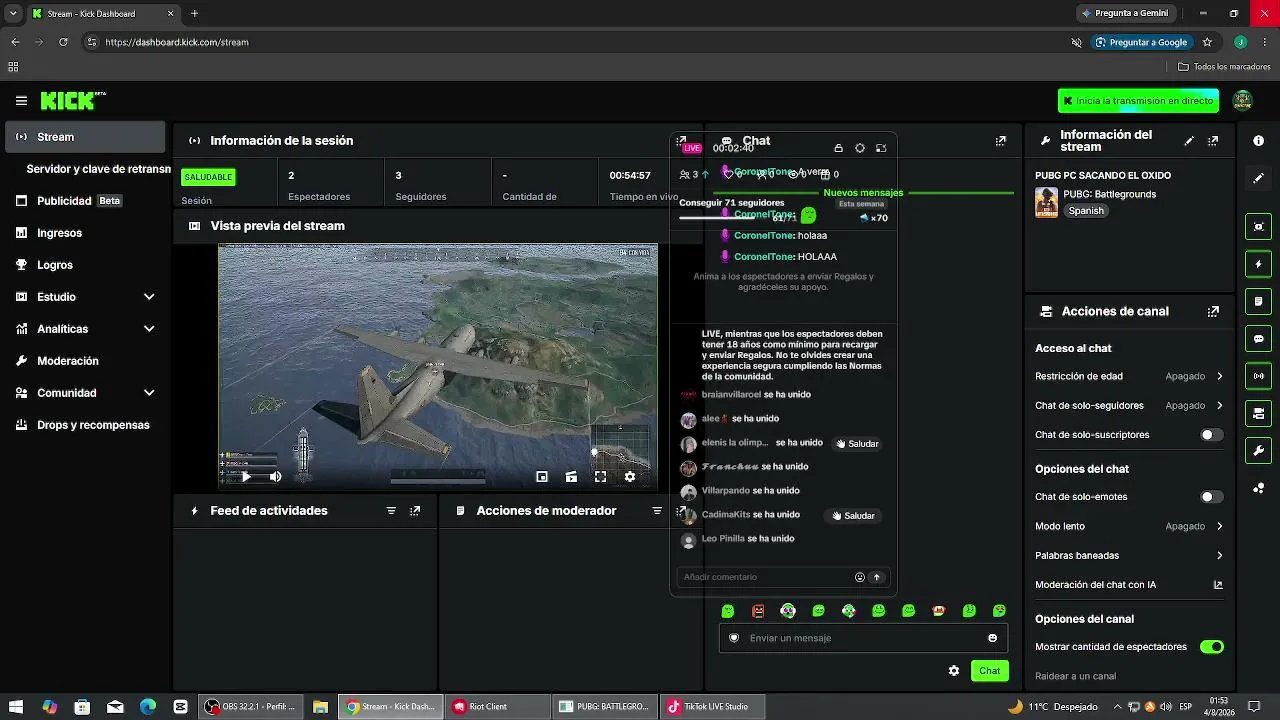Click the info icon in right sidebar

click(x=1258, y=141)
